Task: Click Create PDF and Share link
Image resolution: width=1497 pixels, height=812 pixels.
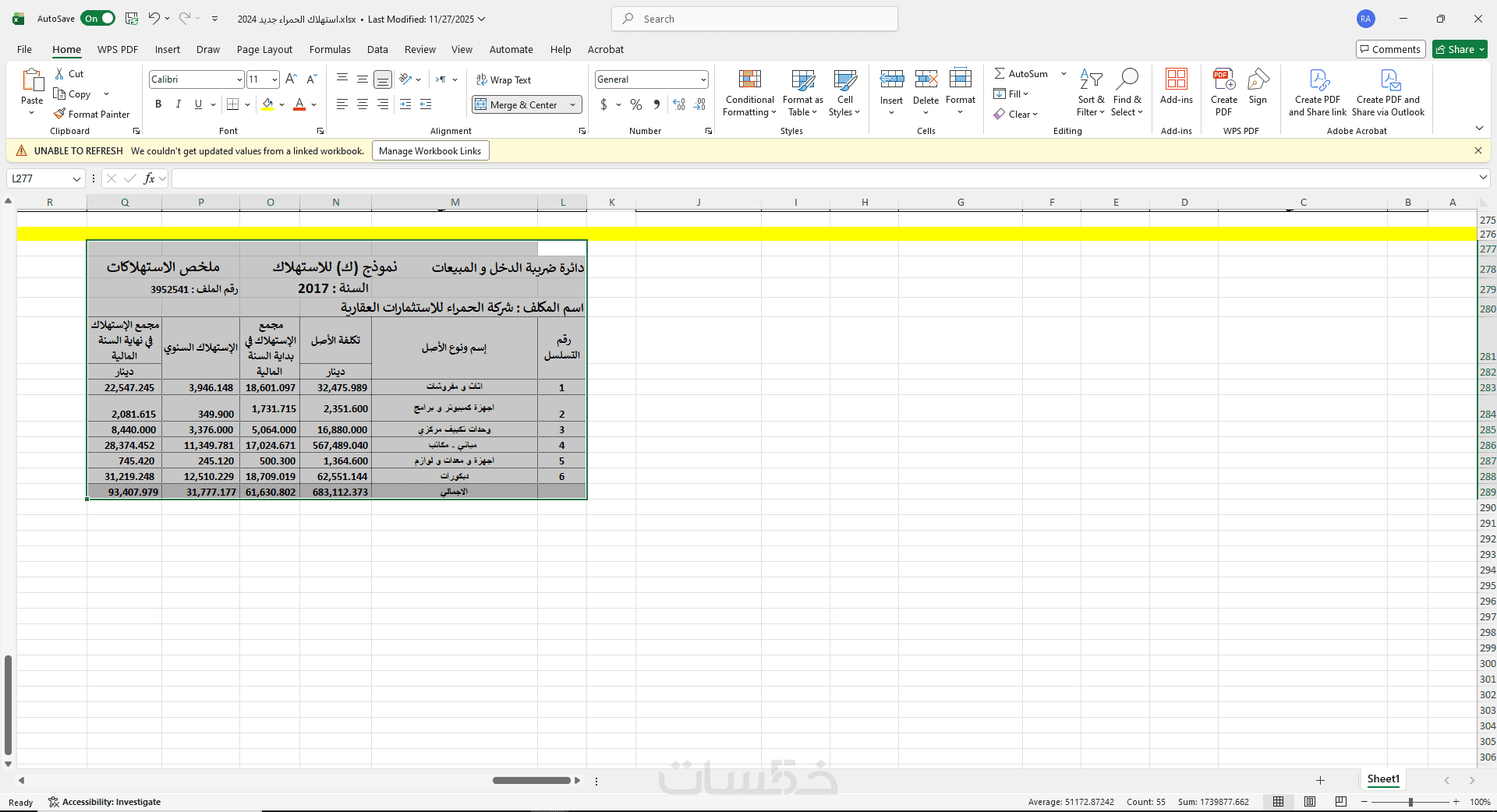Action: point(1318,93)
